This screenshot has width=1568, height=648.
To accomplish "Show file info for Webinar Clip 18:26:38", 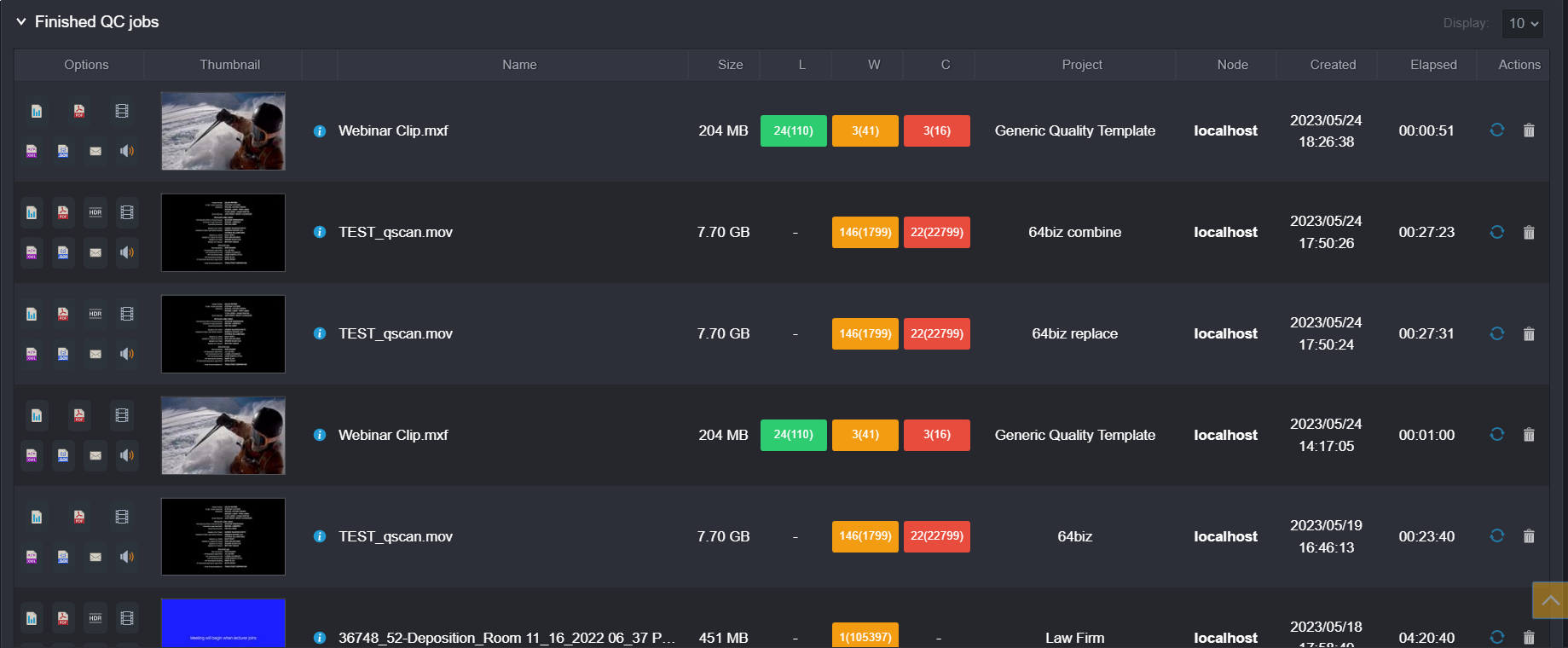I will (320, 131).
